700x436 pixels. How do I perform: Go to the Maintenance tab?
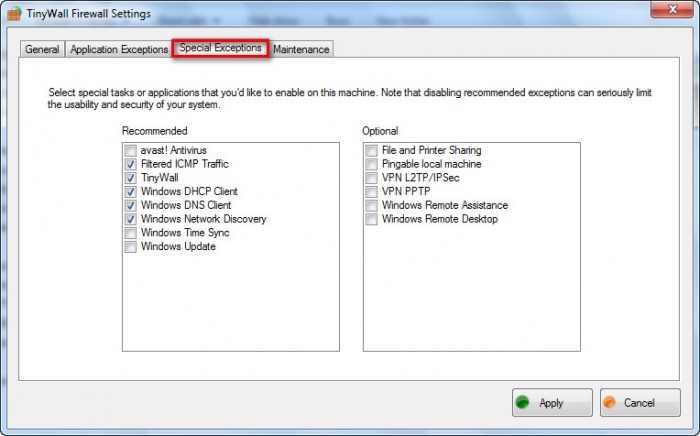click(301, 49)
